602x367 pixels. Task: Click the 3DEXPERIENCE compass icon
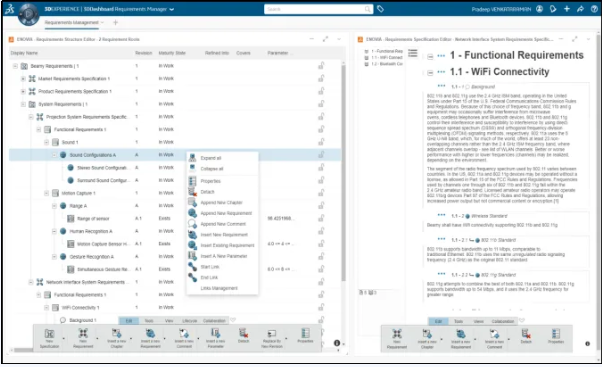(28, 14)
